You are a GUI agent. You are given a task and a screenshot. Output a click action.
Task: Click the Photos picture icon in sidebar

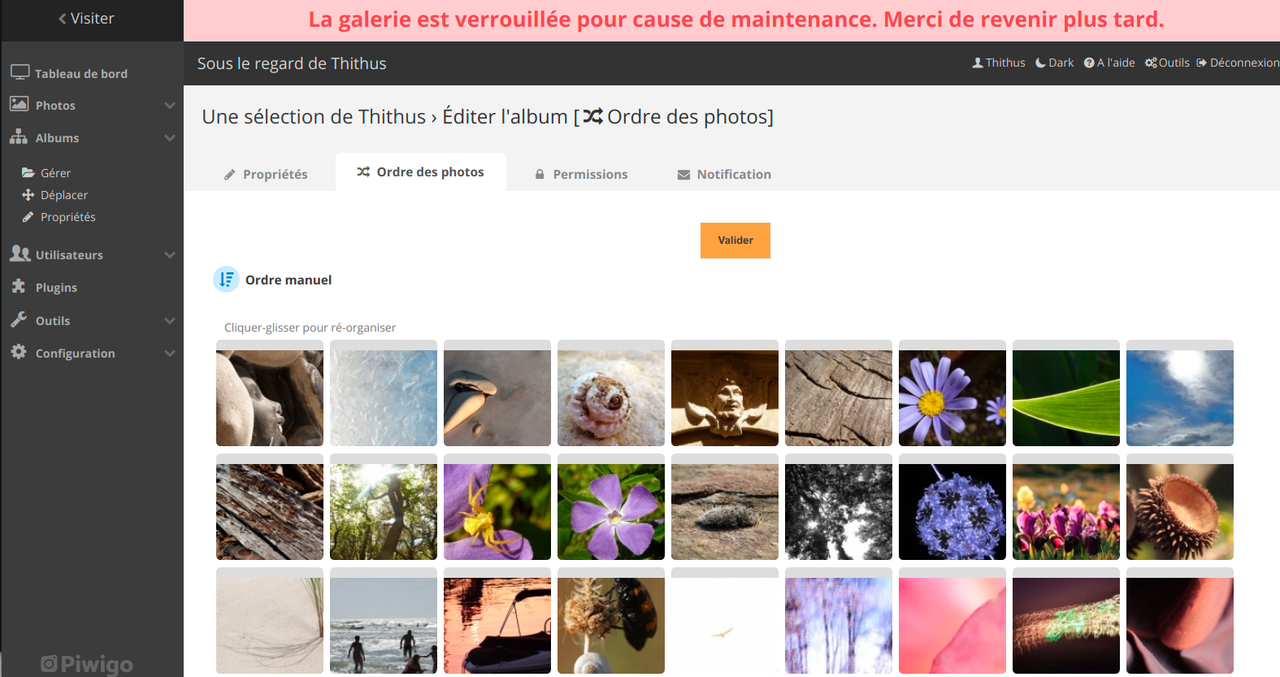point(19,104)
